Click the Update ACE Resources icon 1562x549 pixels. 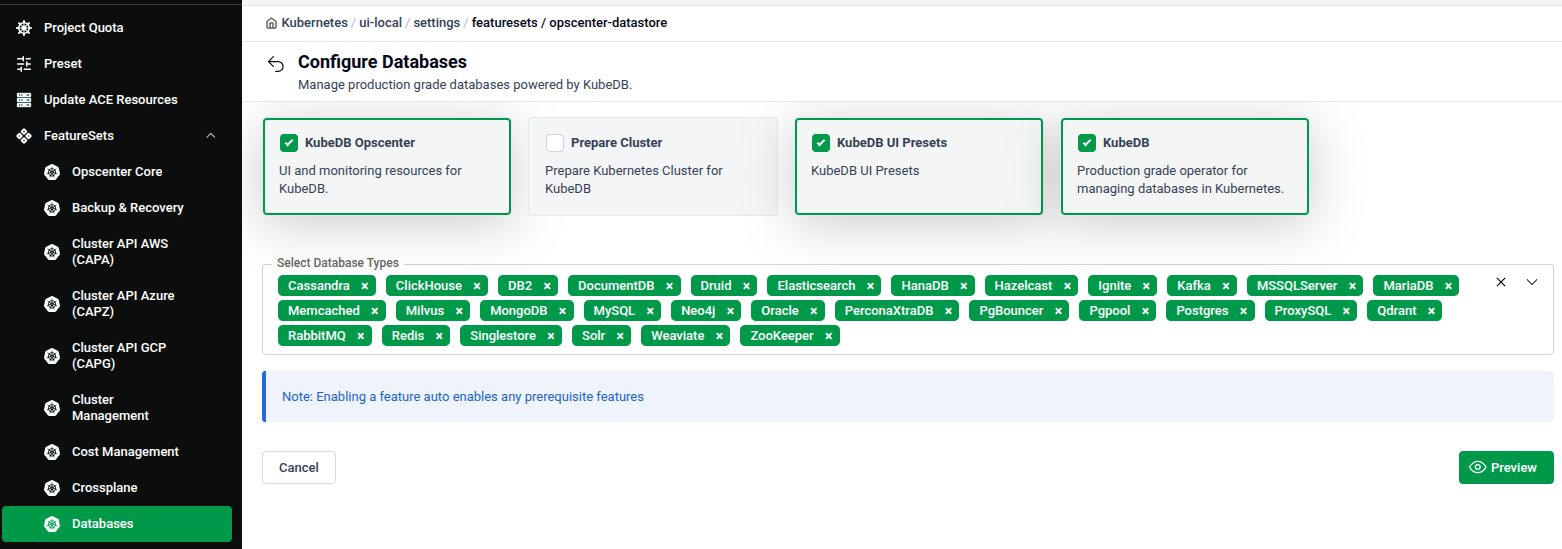25,100
